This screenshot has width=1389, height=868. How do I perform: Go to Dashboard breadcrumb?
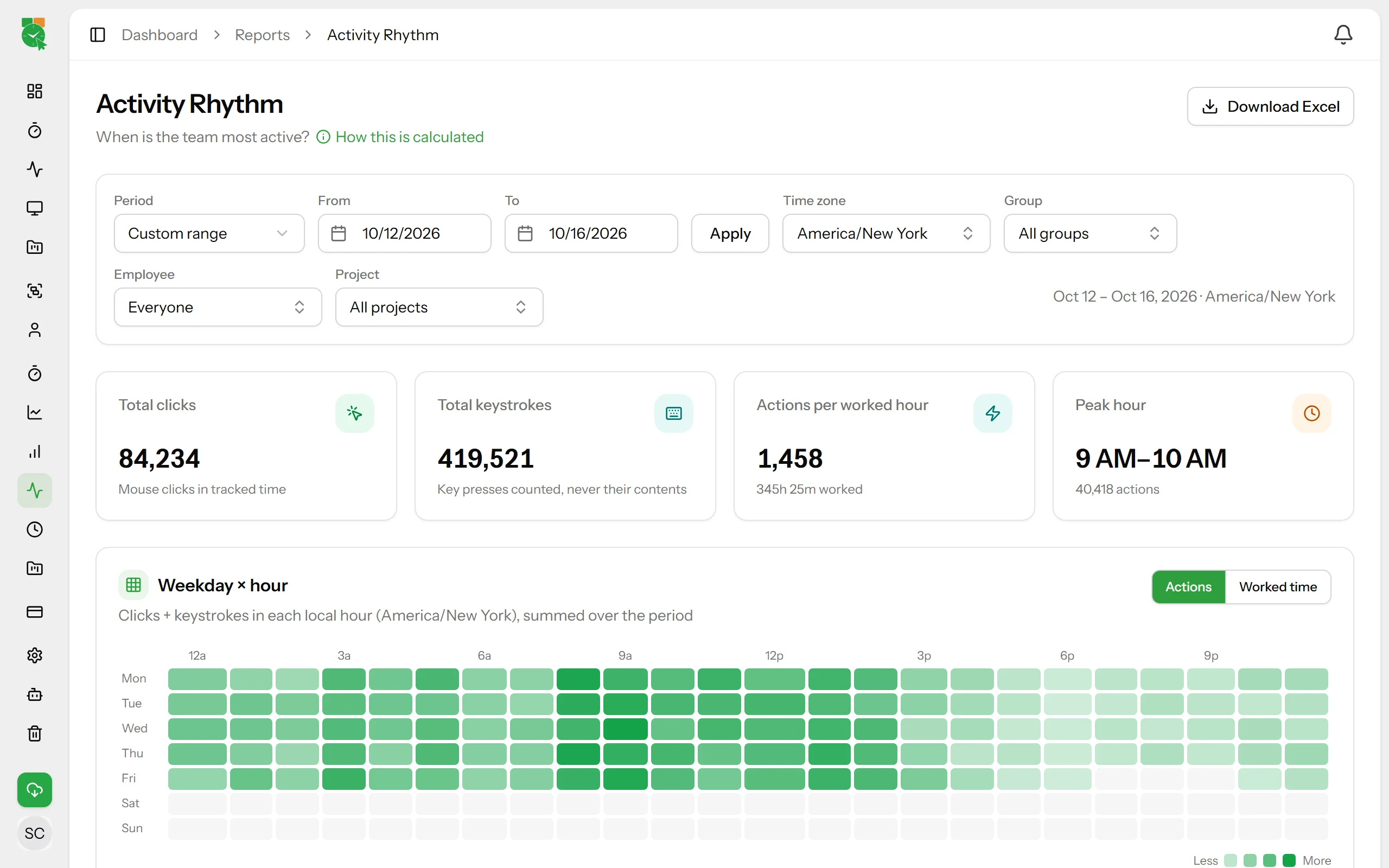point(160,35)
